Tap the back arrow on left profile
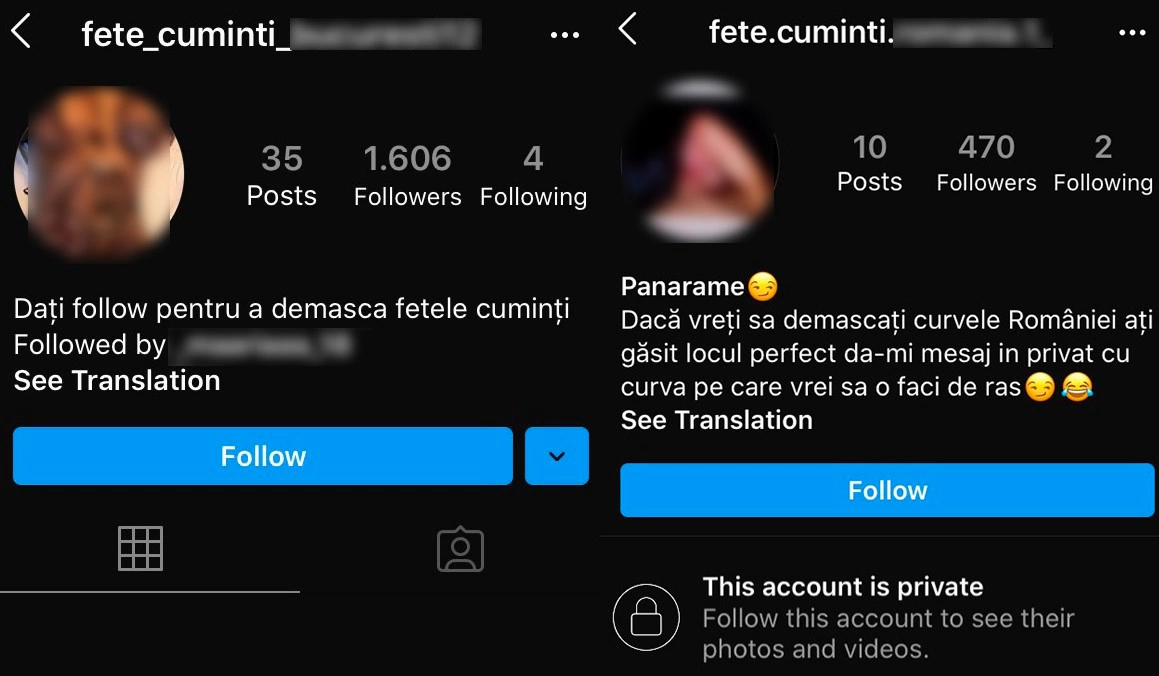 click(21, 32)
